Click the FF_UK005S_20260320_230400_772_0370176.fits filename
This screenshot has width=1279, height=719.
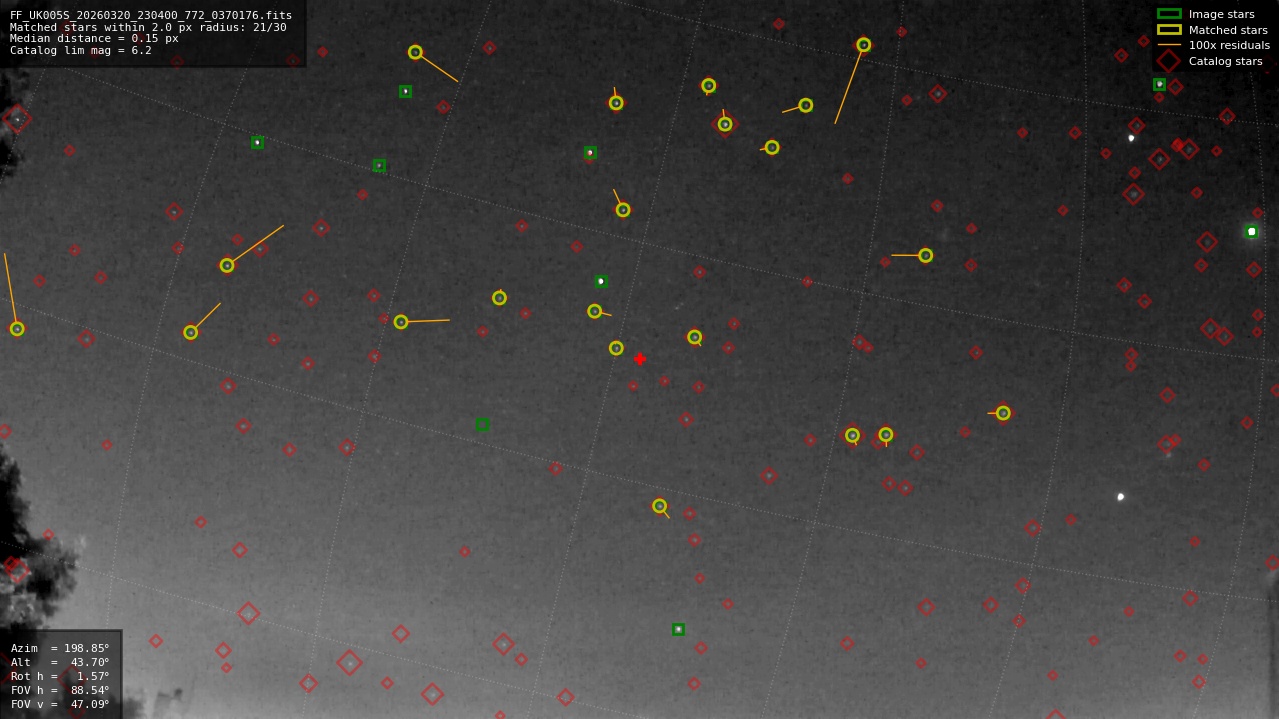[151, 15]
